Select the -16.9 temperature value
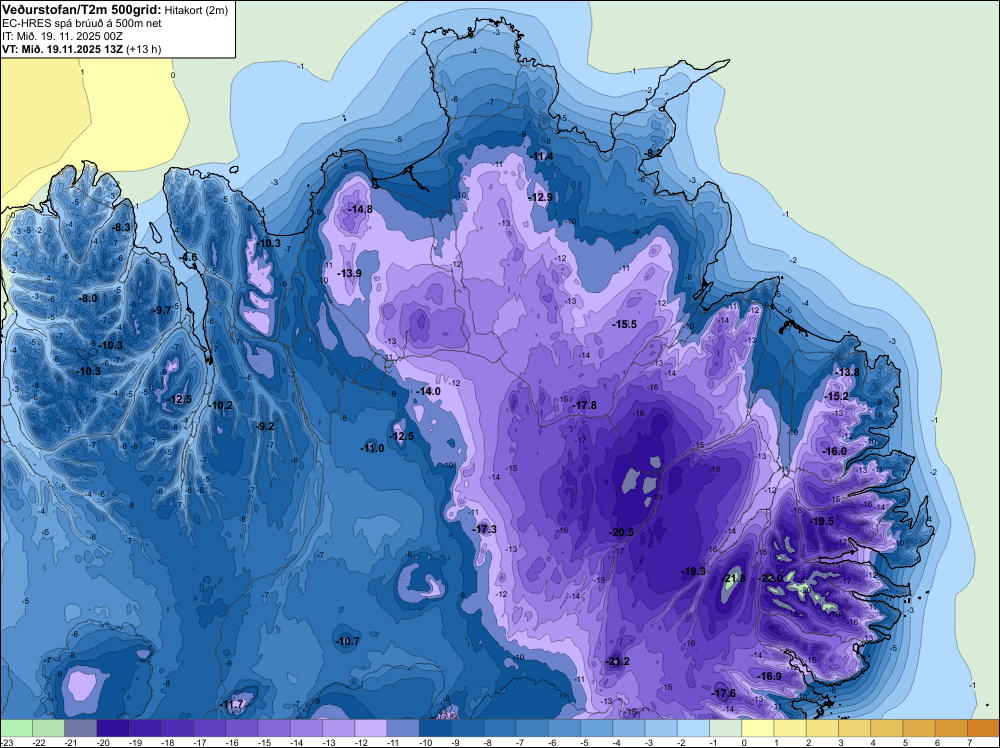 click(769, 676)
